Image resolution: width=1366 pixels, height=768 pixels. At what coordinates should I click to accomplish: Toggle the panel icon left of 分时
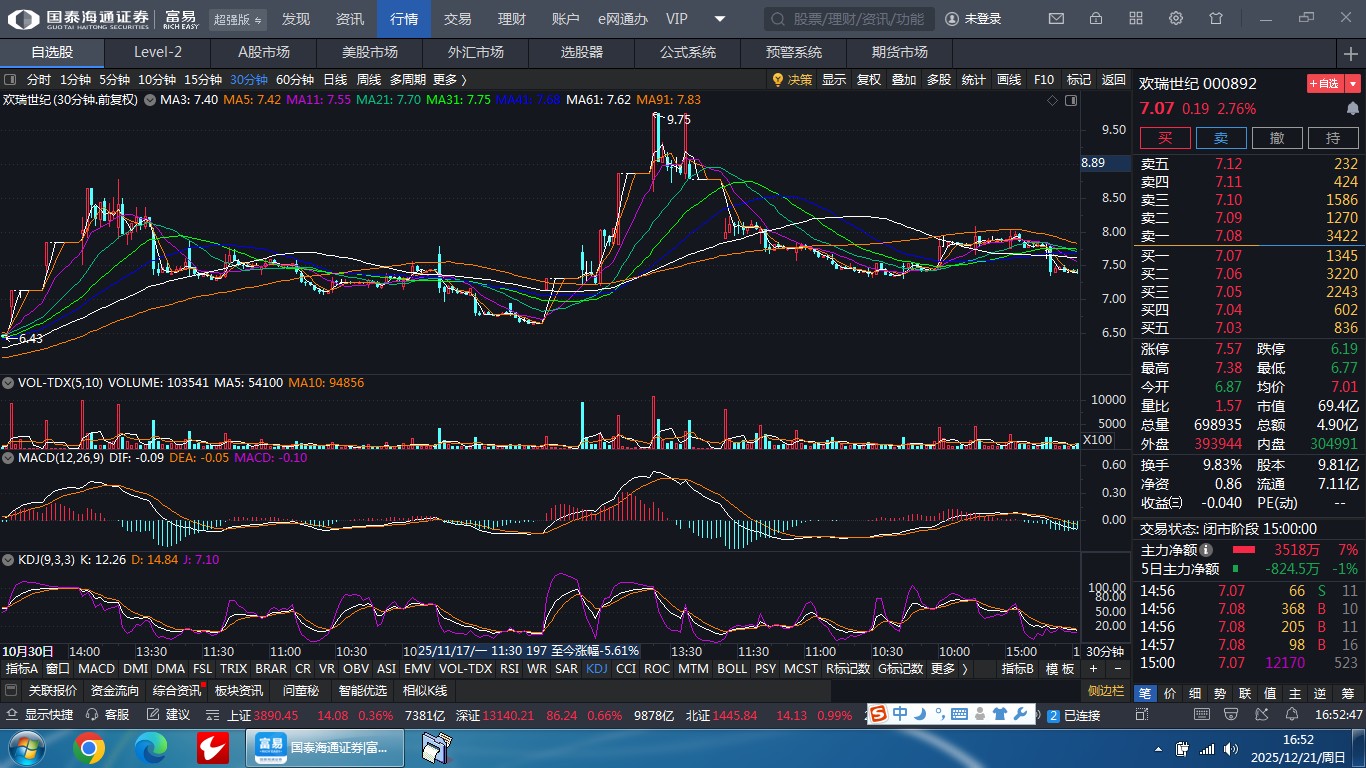(x=10, y=80)
